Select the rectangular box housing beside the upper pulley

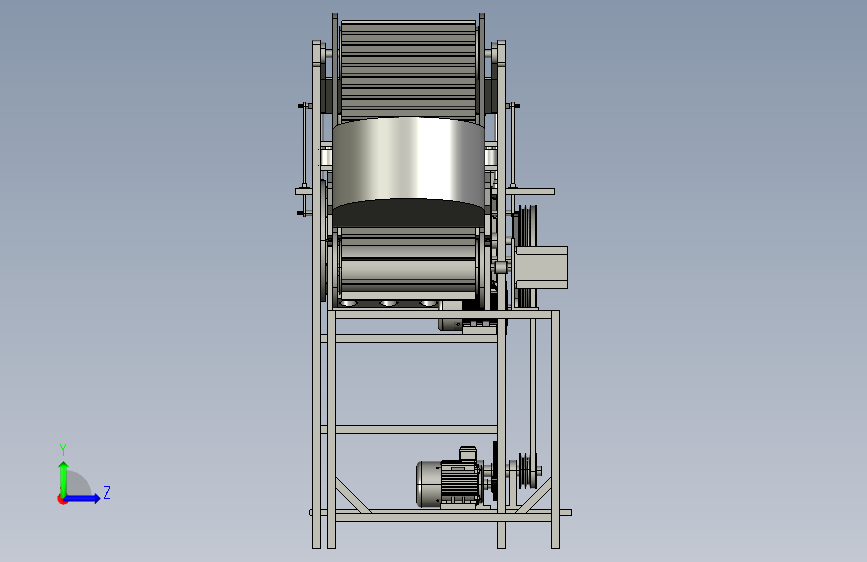pos(541,267)
